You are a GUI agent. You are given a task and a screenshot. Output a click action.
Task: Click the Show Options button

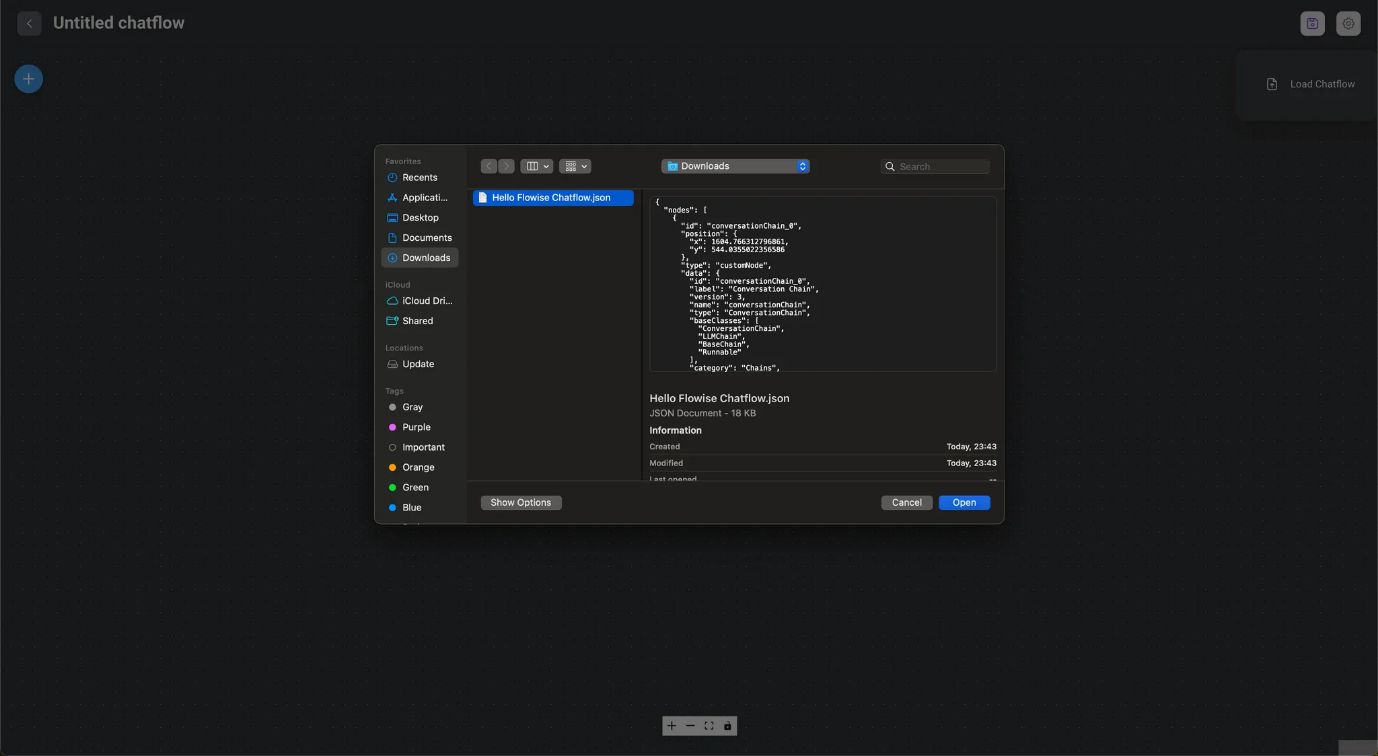click(521, 503)
